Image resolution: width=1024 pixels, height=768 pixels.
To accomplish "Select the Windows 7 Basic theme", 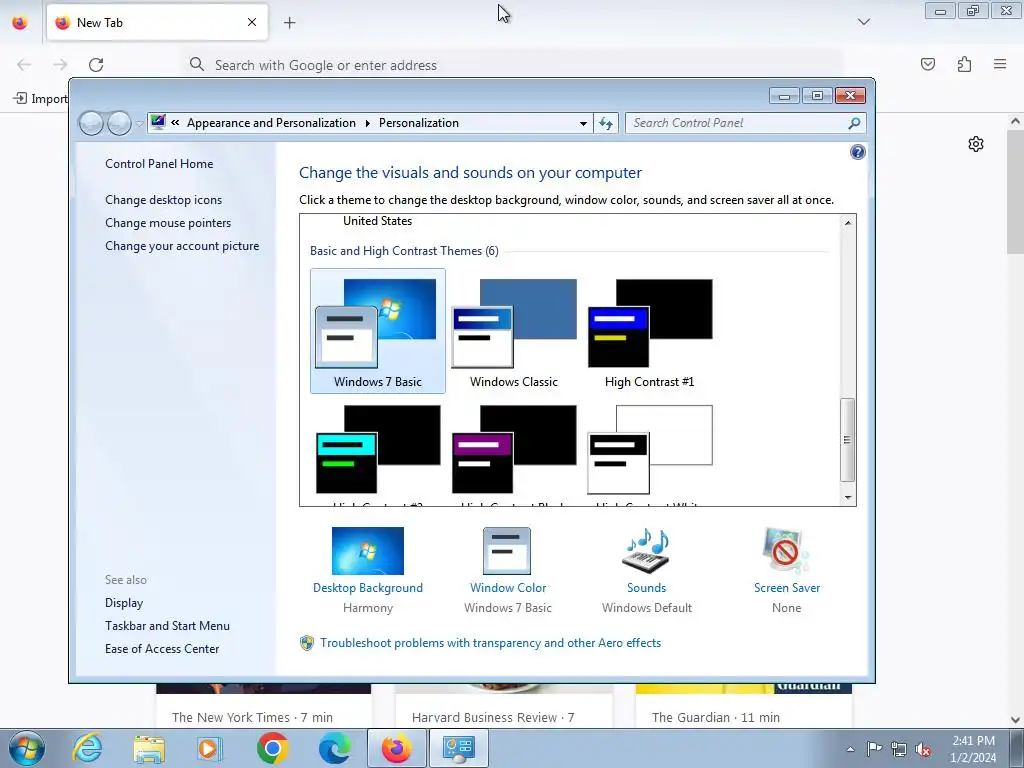I will point(377,331).
